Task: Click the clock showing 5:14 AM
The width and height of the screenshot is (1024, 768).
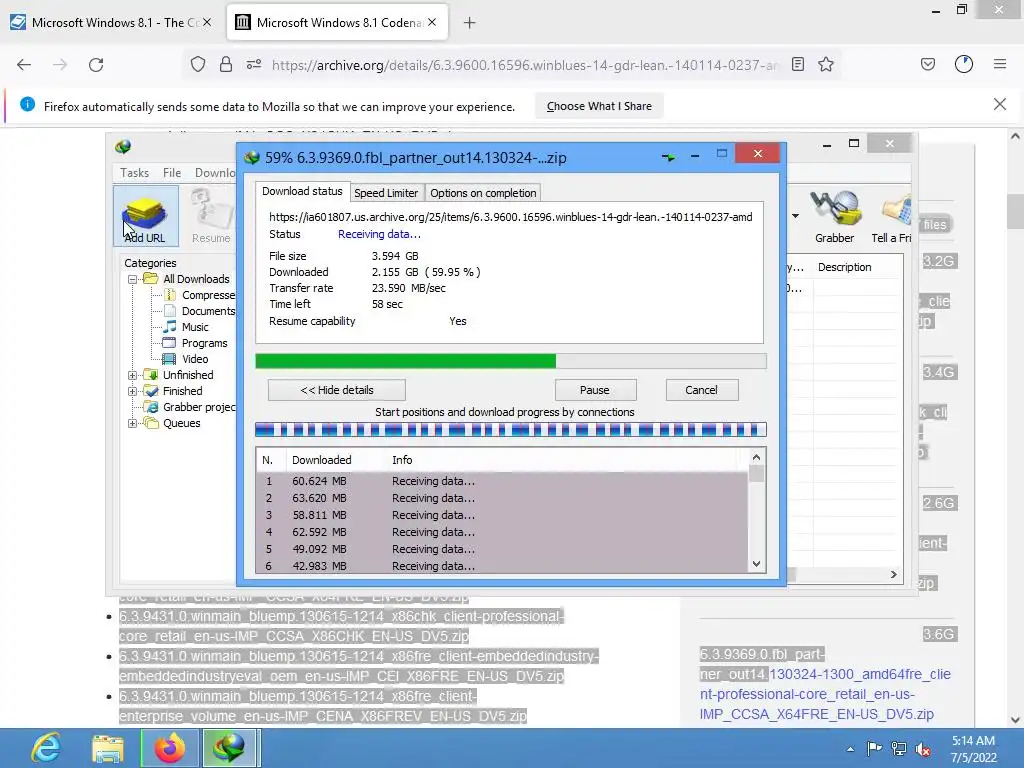Action: pos(973,741)
